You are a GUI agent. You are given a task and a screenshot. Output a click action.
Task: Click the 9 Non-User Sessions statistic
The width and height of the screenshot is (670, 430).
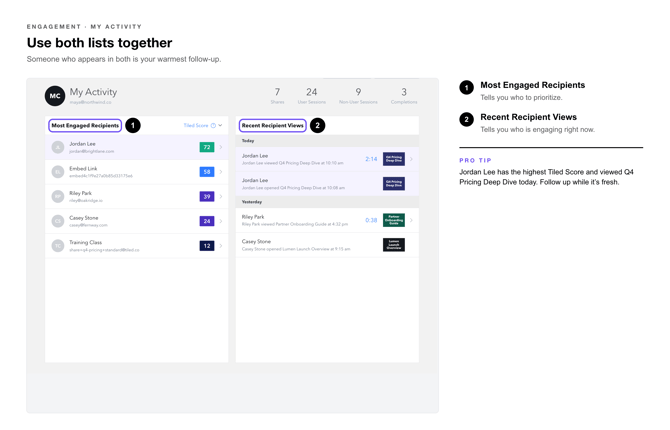tap(358, 96)
